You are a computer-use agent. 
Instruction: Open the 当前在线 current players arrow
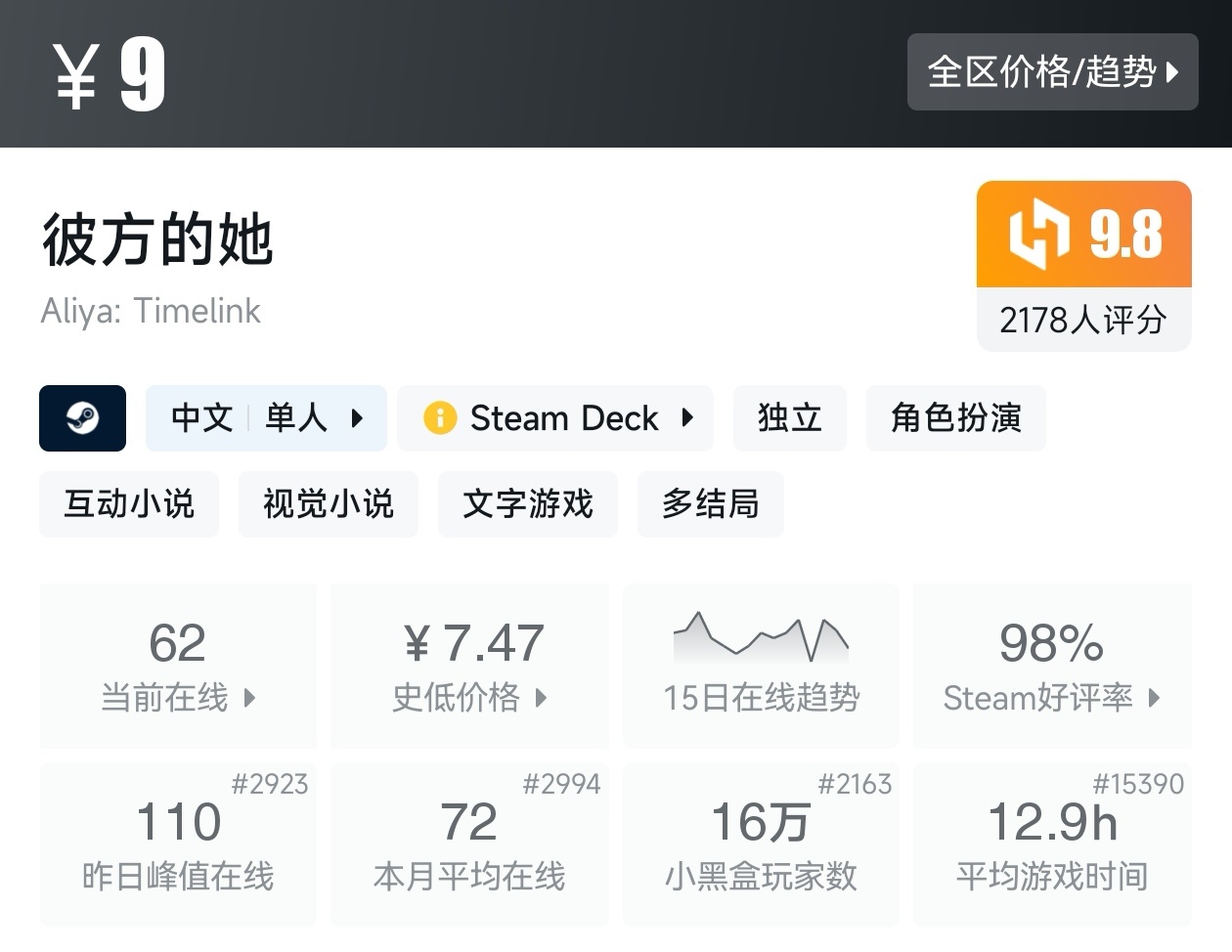249,698
